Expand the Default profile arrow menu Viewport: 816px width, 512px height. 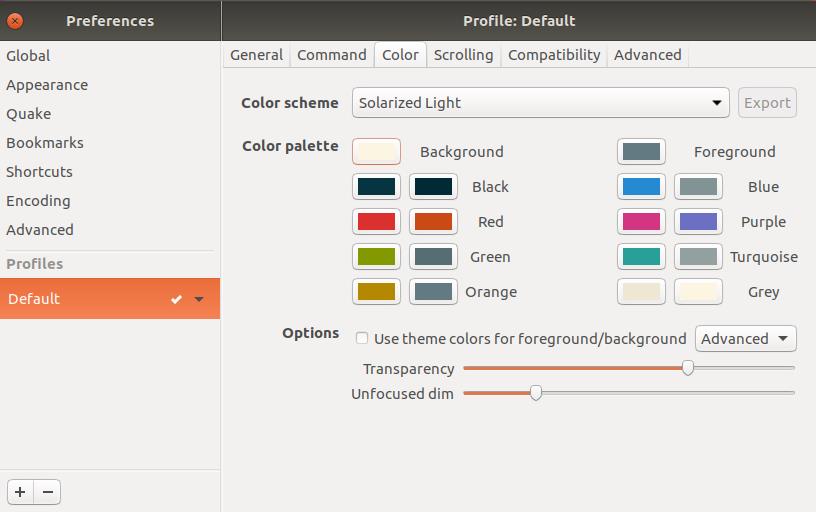tap(199, 299)
